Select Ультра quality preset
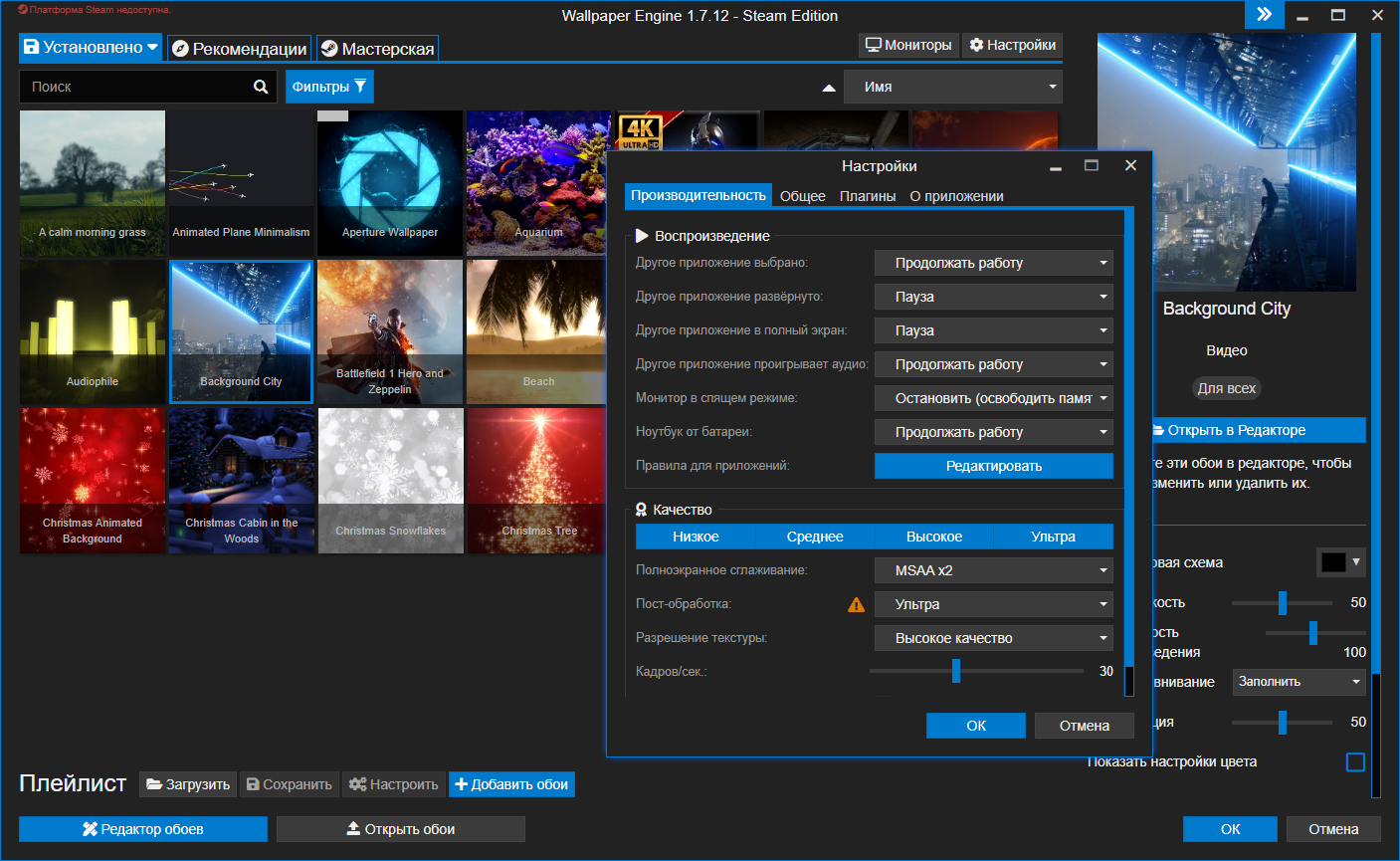1400x861 pixels. click(x=1054, y=537)
